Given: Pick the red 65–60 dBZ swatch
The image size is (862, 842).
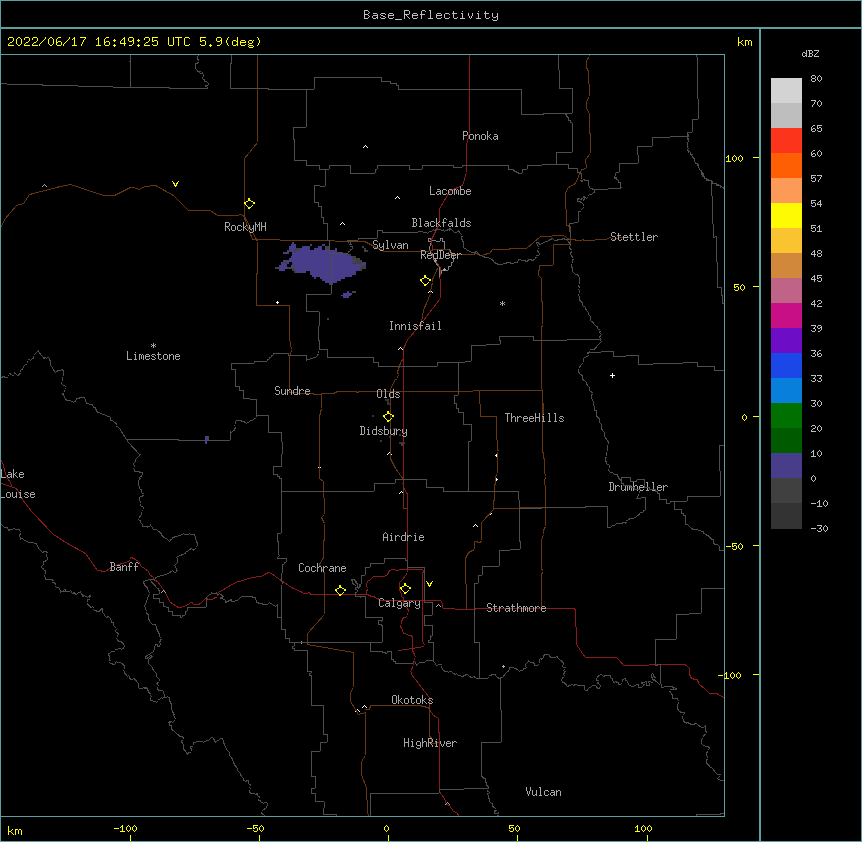Looking at the screenshot, I should click(786, 140).
